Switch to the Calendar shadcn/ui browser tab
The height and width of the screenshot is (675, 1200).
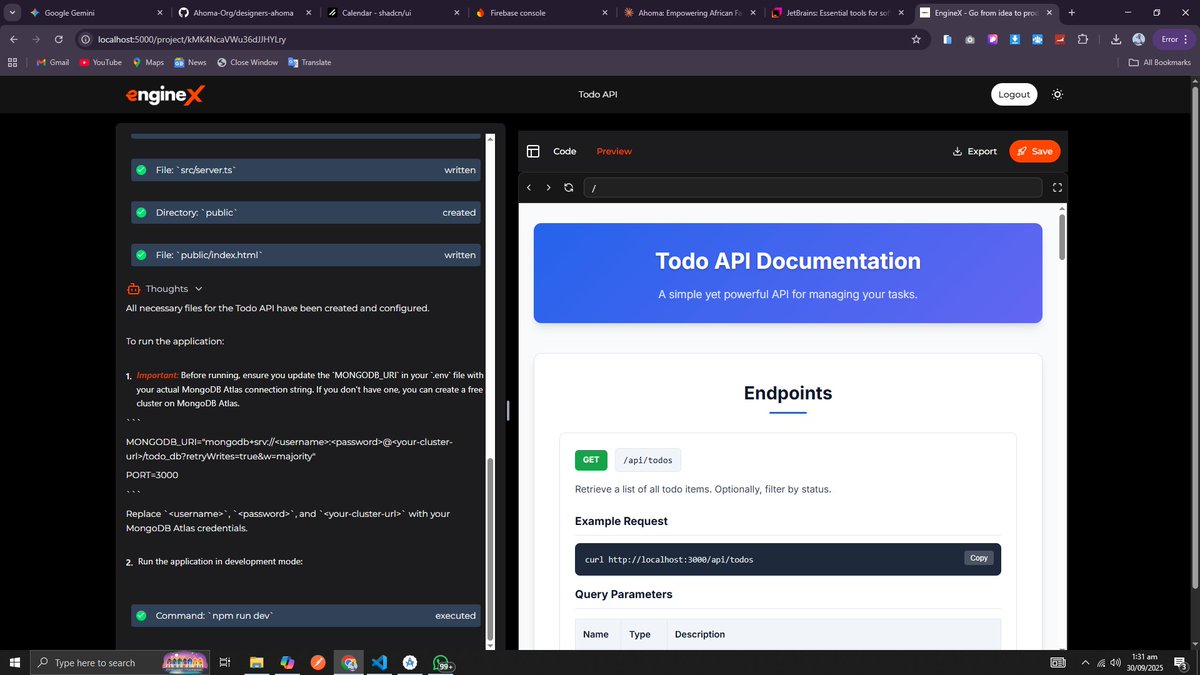394,13
